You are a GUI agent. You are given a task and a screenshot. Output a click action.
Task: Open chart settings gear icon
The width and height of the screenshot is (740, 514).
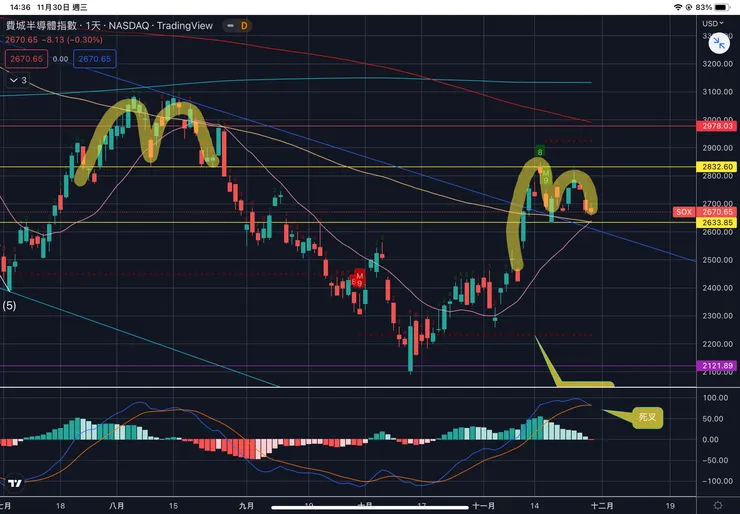pos(718,506)
